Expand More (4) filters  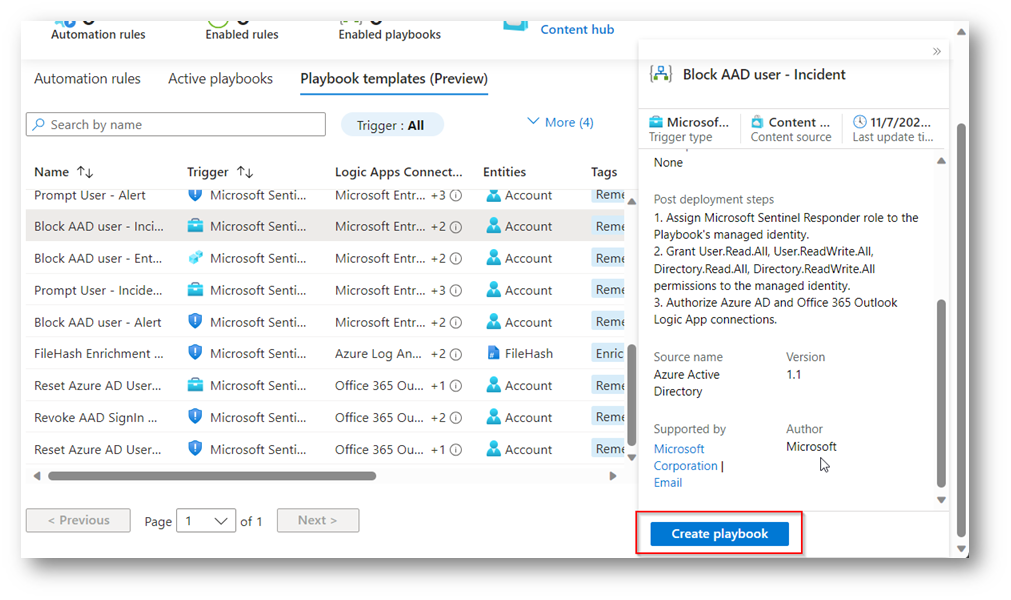point(560,122)
